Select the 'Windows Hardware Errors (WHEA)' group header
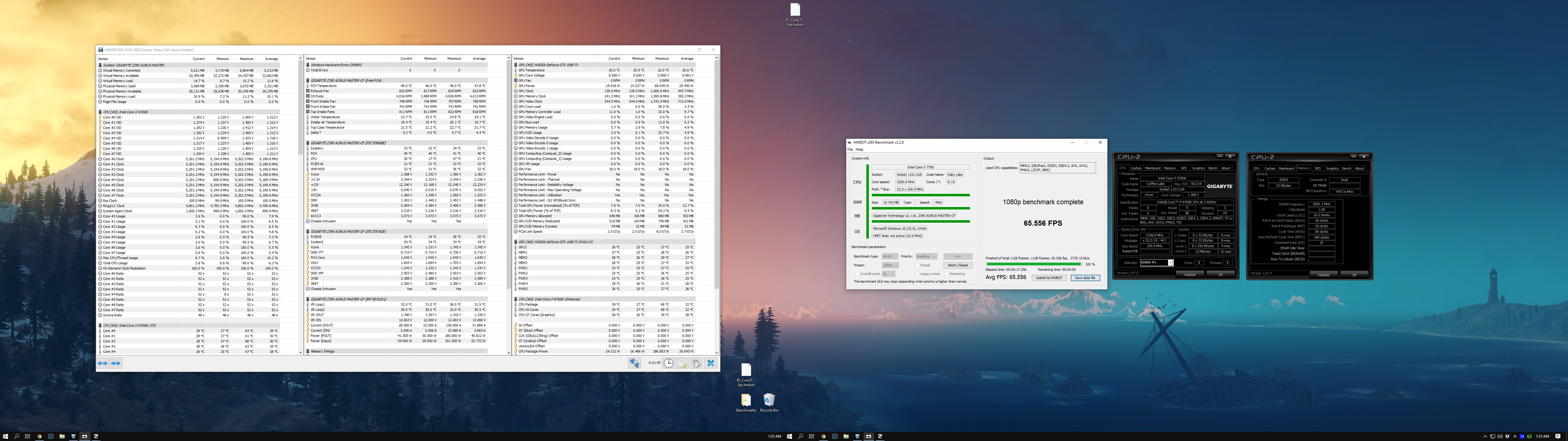 [x=396, y=65]
